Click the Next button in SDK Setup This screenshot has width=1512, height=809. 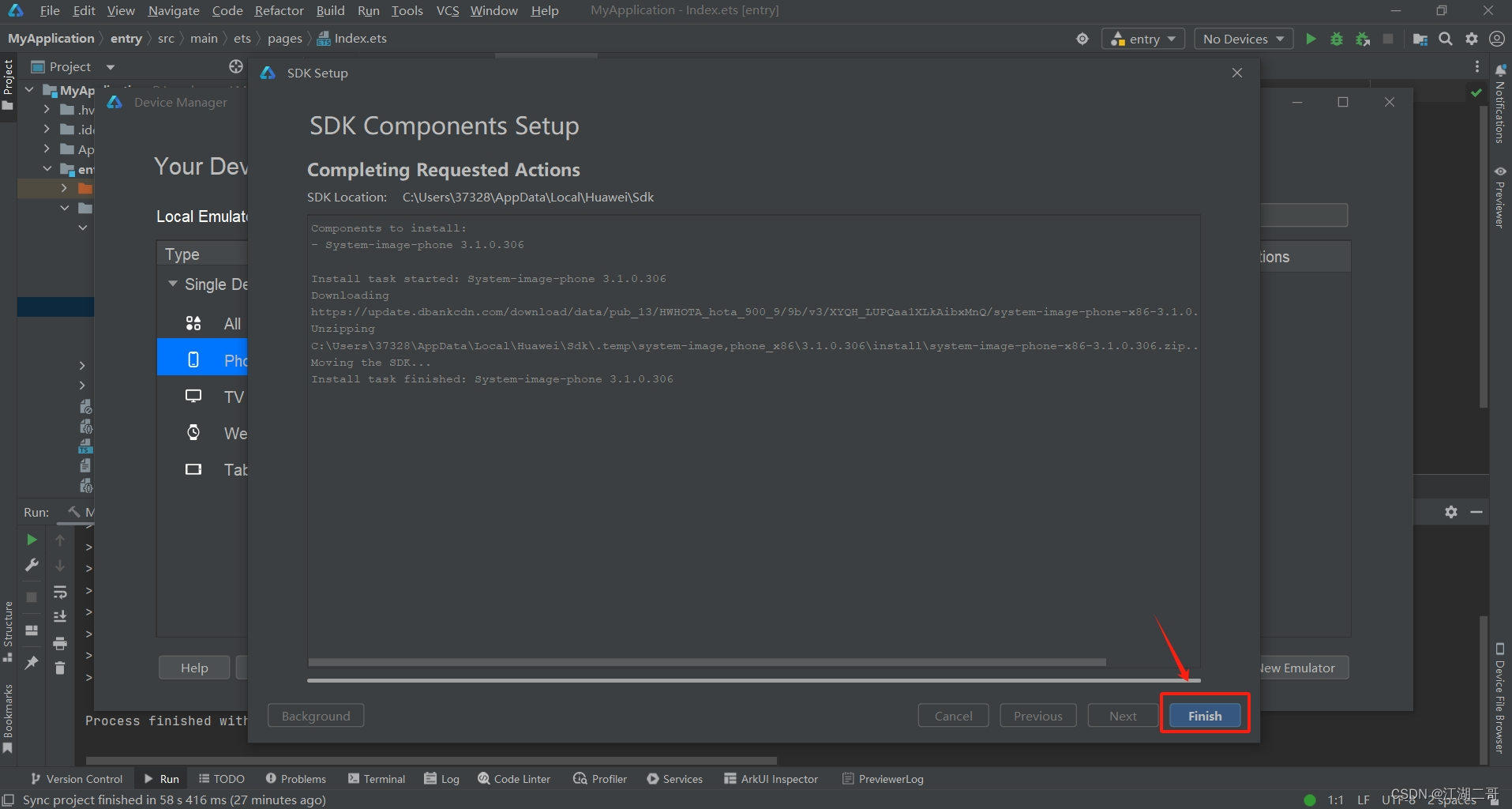pos(1123,716)
